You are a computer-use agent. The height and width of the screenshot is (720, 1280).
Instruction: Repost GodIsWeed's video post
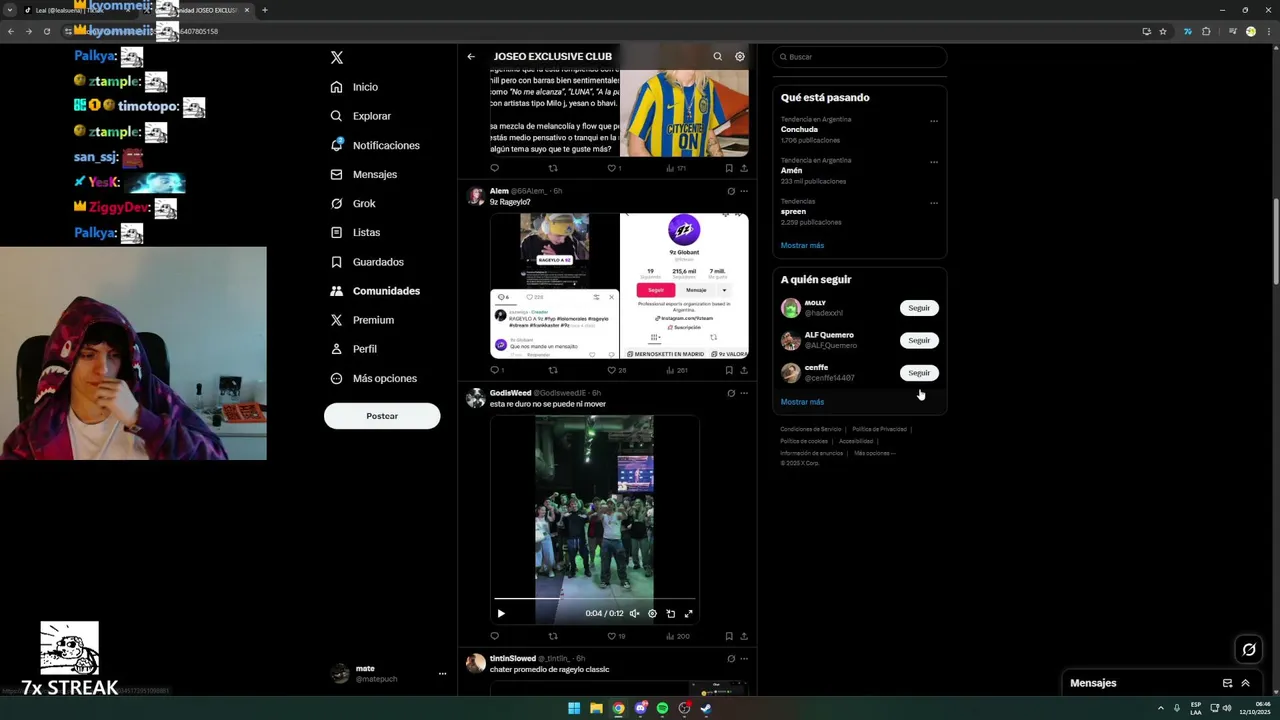pyautogui.click(x=553, y=636)
